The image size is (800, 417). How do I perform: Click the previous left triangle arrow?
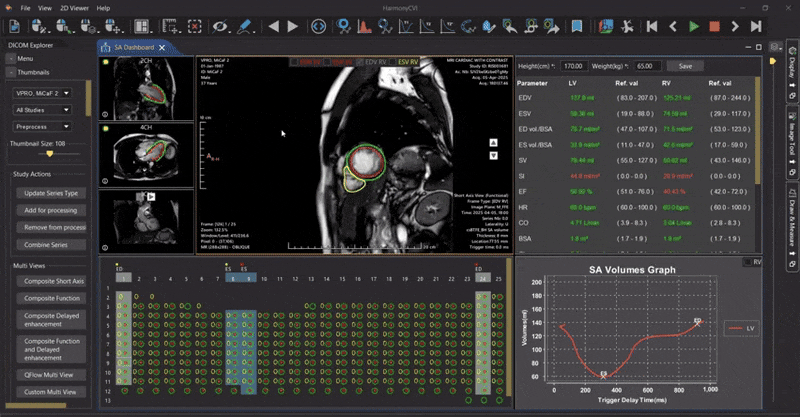[x=273, y=26]
